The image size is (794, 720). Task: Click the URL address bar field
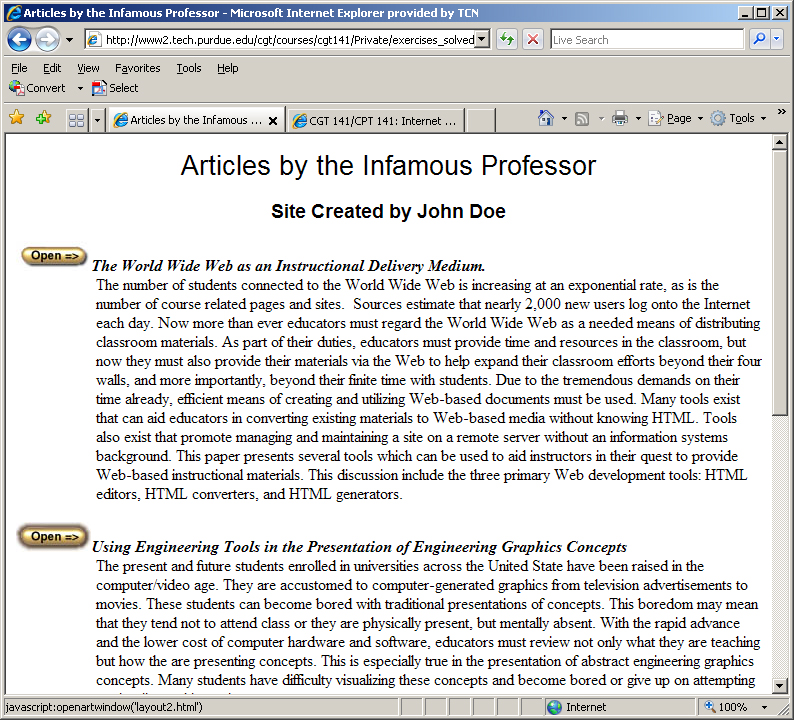click(281, 39)
